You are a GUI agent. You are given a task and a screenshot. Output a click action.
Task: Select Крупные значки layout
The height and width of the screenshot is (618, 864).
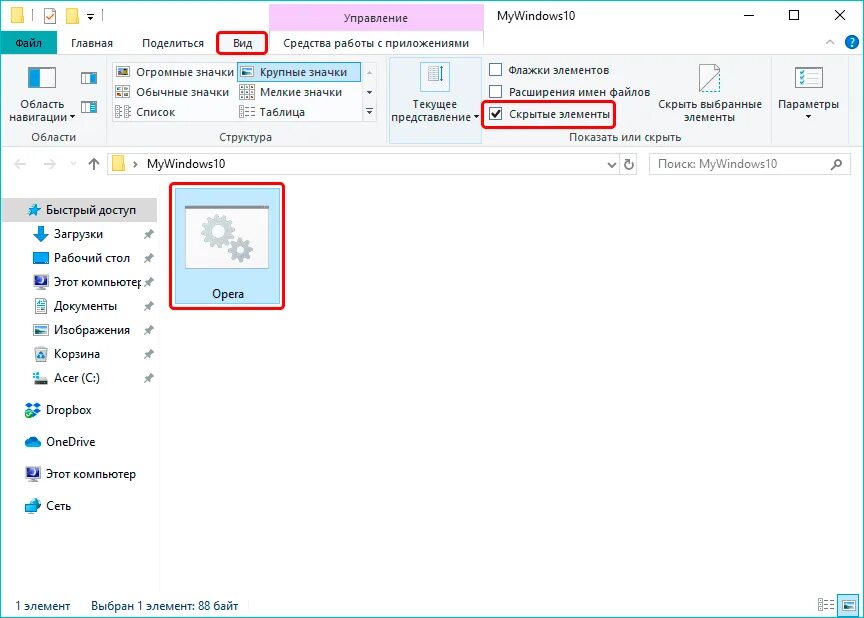pyautogui.click(x=299, y=72)
